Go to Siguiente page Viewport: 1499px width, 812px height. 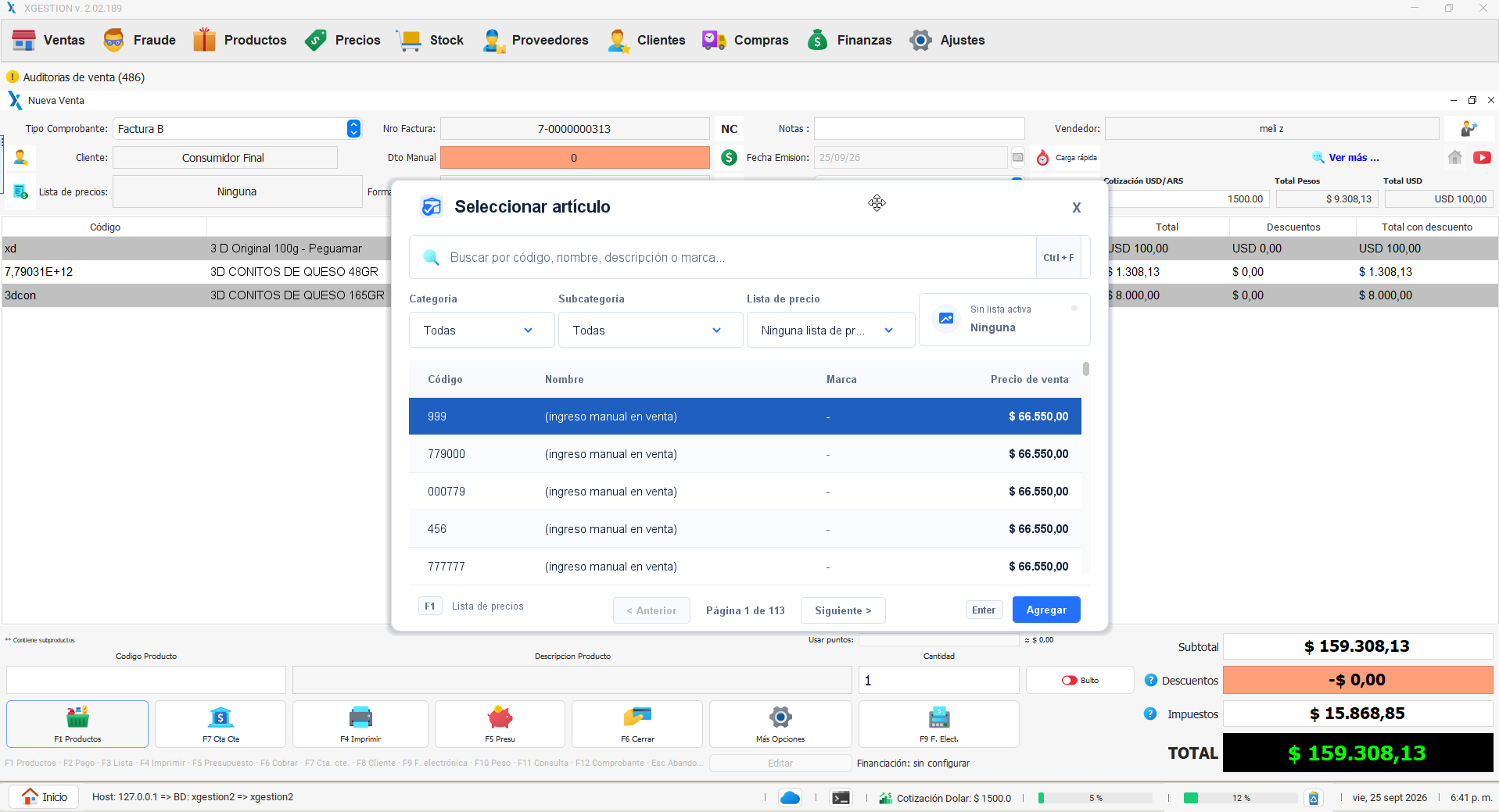tap(843, 610)
